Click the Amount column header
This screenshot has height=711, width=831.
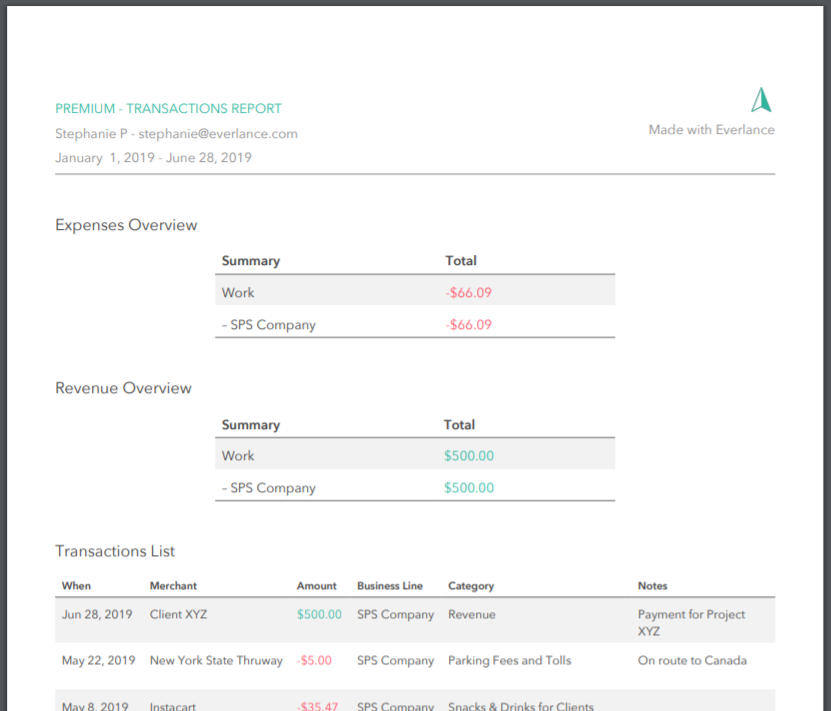tap(316, 586)
